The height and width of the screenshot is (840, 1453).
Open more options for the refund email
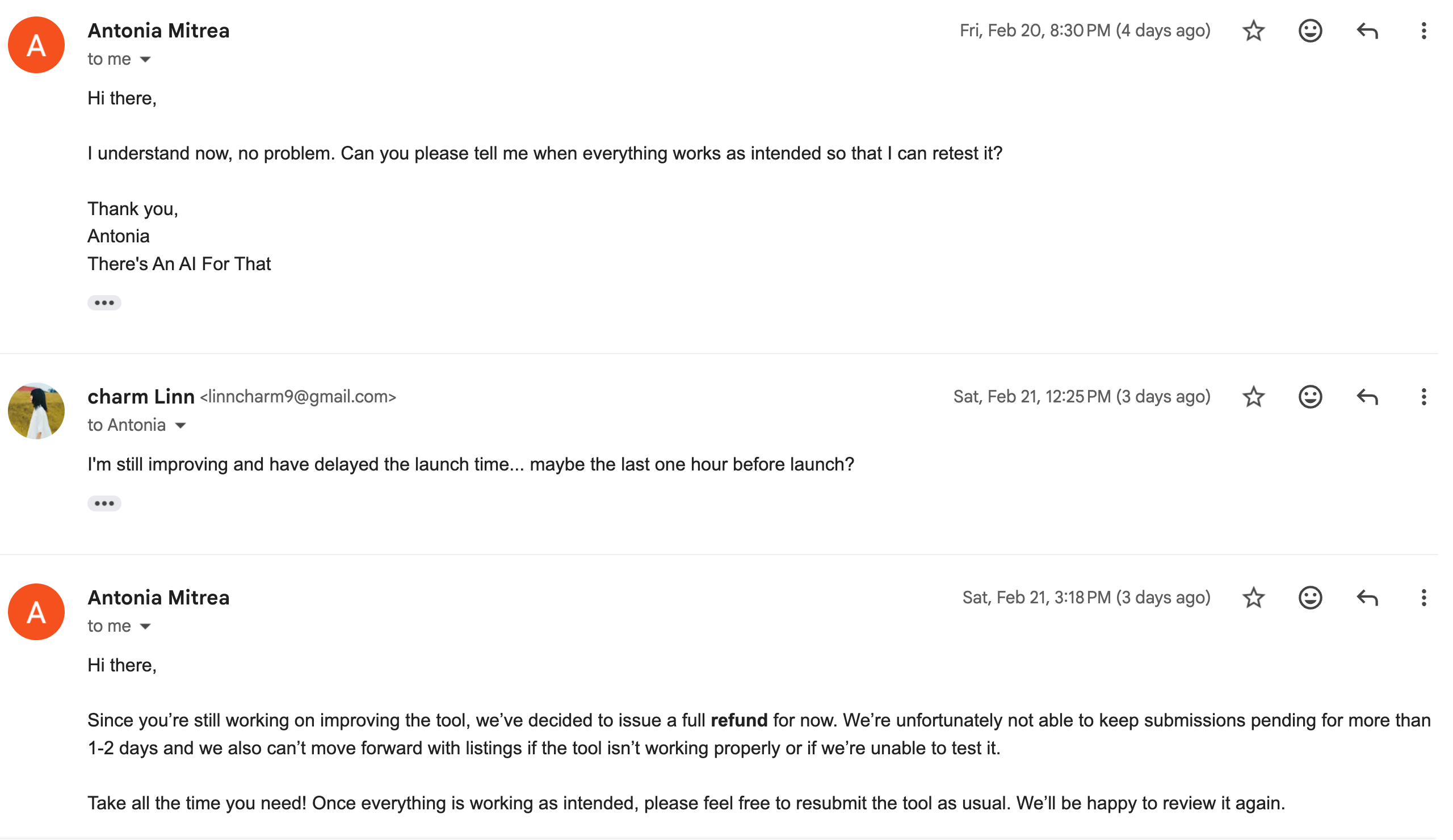tap(1423, 597)
